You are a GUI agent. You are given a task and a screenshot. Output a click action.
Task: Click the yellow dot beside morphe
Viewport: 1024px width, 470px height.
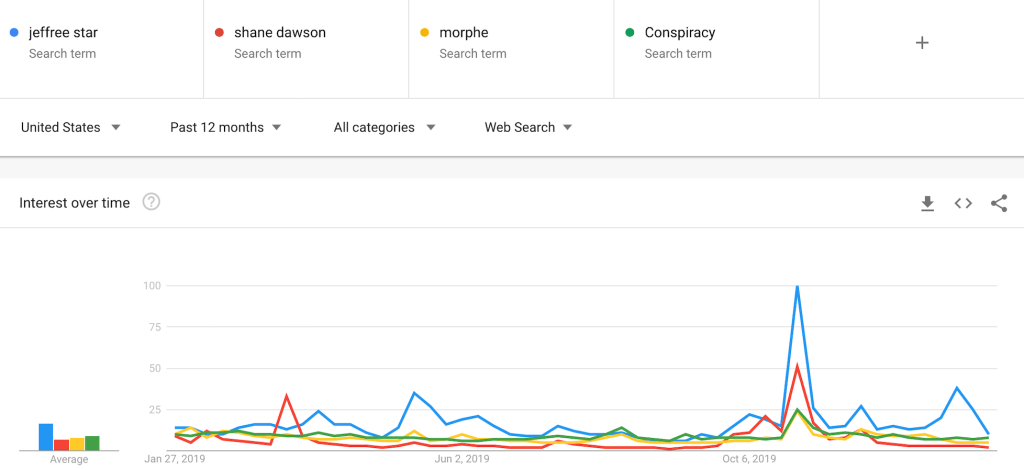point(424,33)
